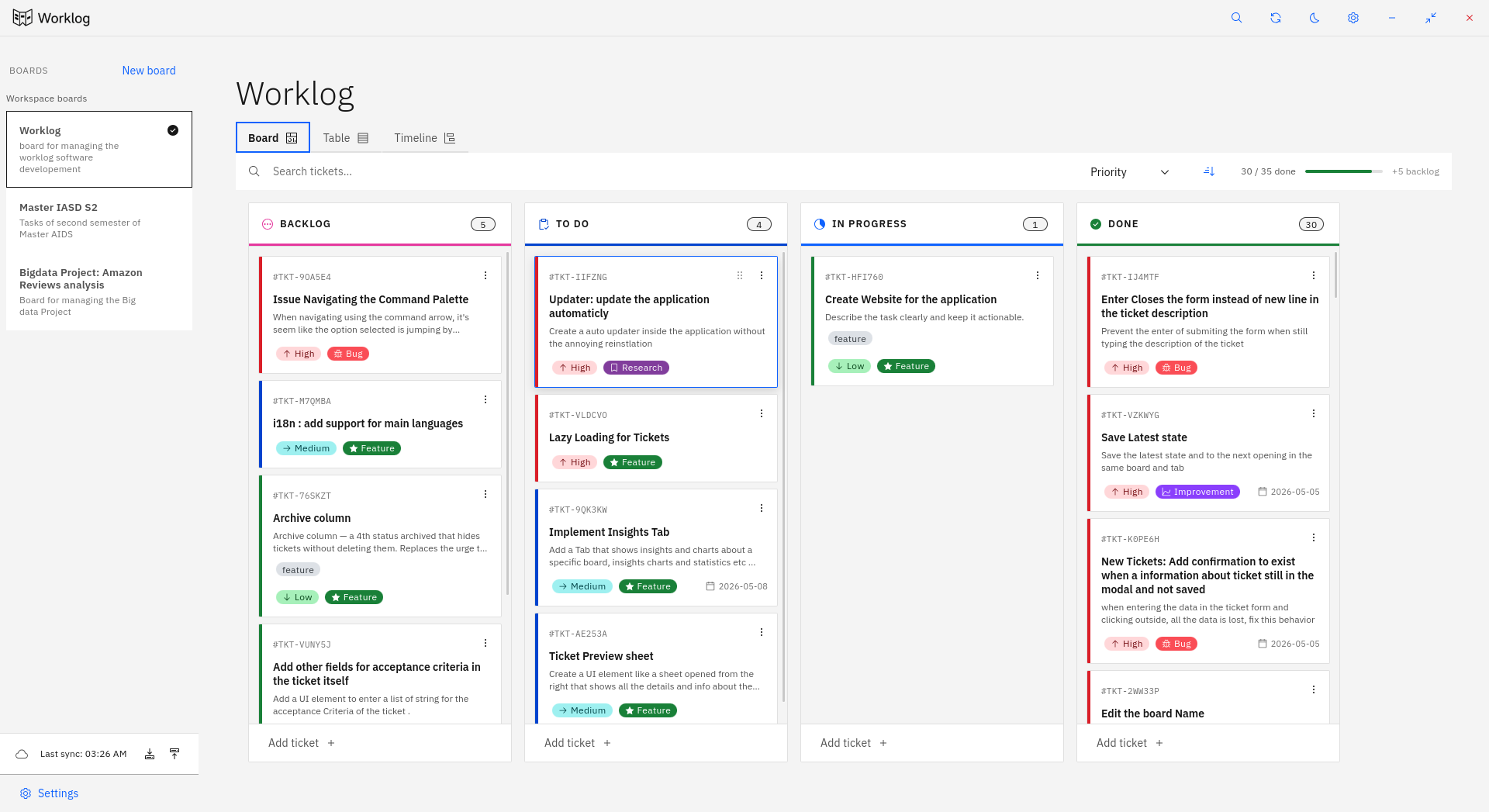Grab the drag handle on Updater ticket
This screenshot has height=812, width=1489.
pos(740,275)
